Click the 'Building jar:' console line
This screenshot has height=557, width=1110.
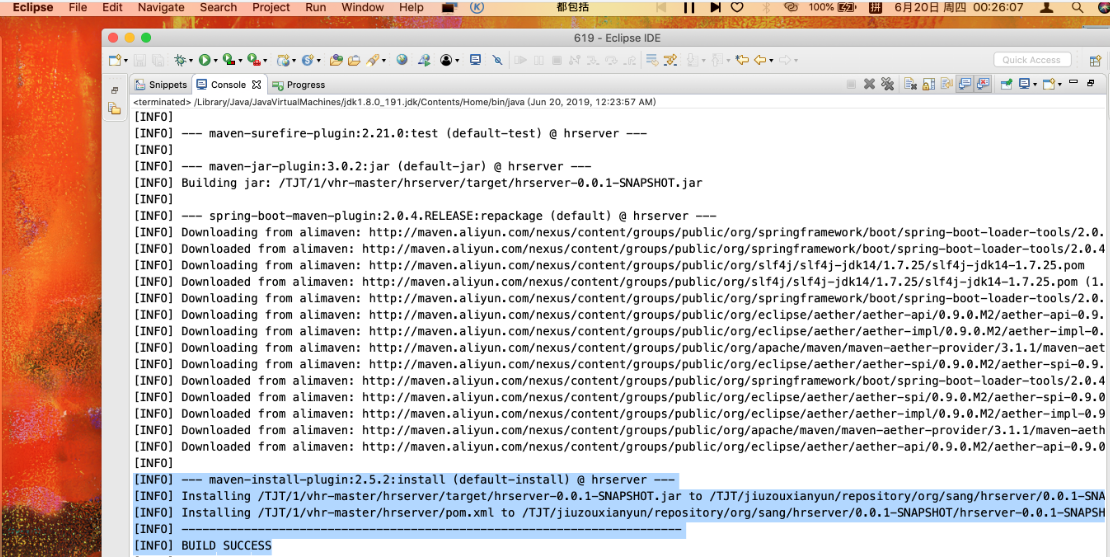[418, 183]
